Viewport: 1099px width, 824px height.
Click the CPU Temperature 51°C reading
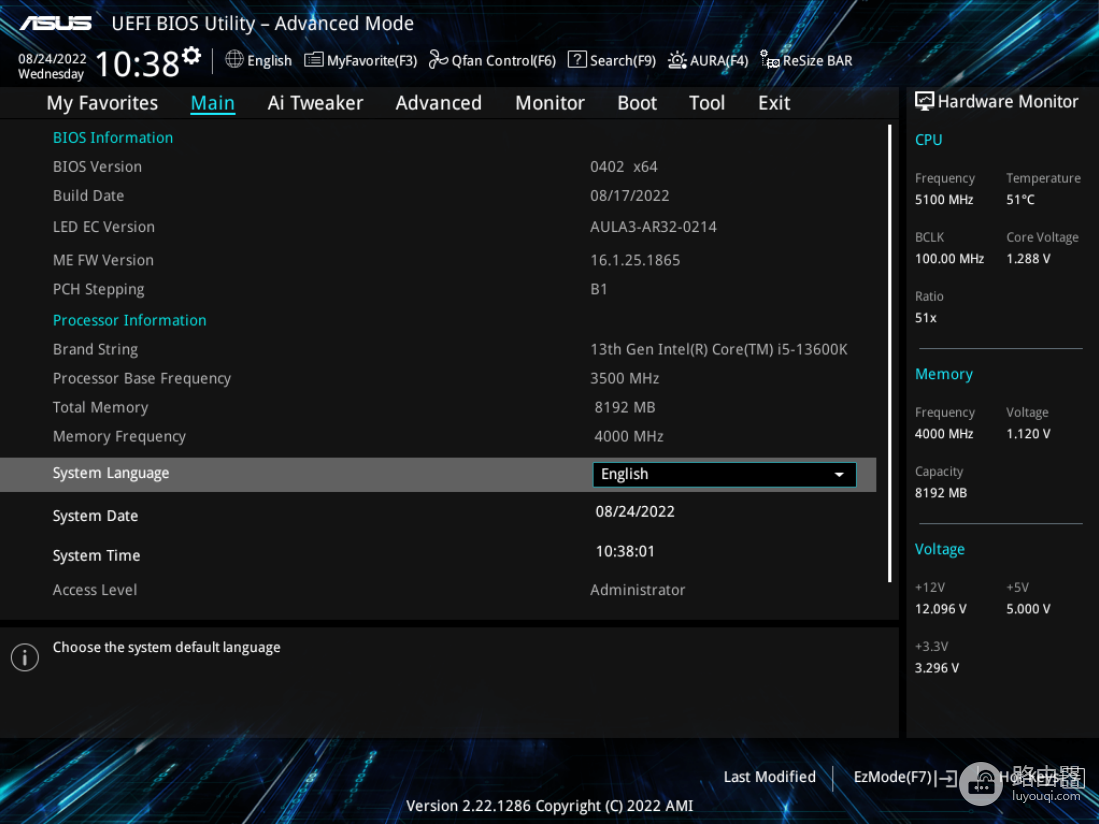[x=1020, y=200]
